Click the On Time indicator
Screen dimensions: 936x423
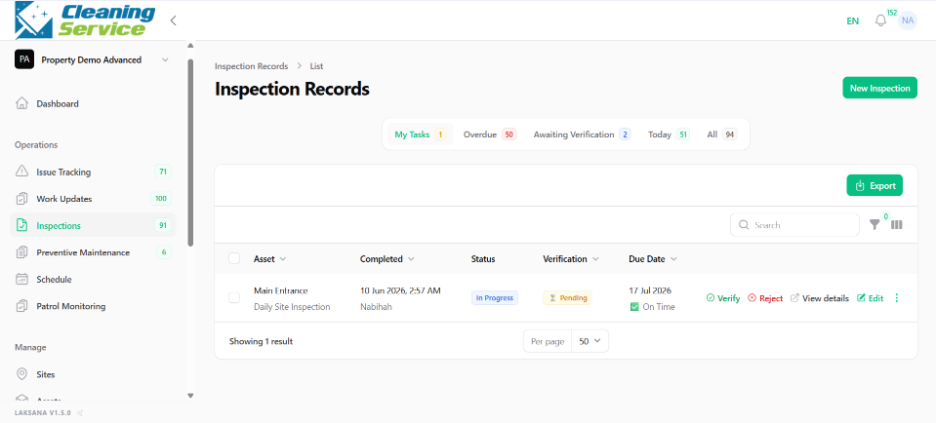pyautogui.click(x=652, y=307)
